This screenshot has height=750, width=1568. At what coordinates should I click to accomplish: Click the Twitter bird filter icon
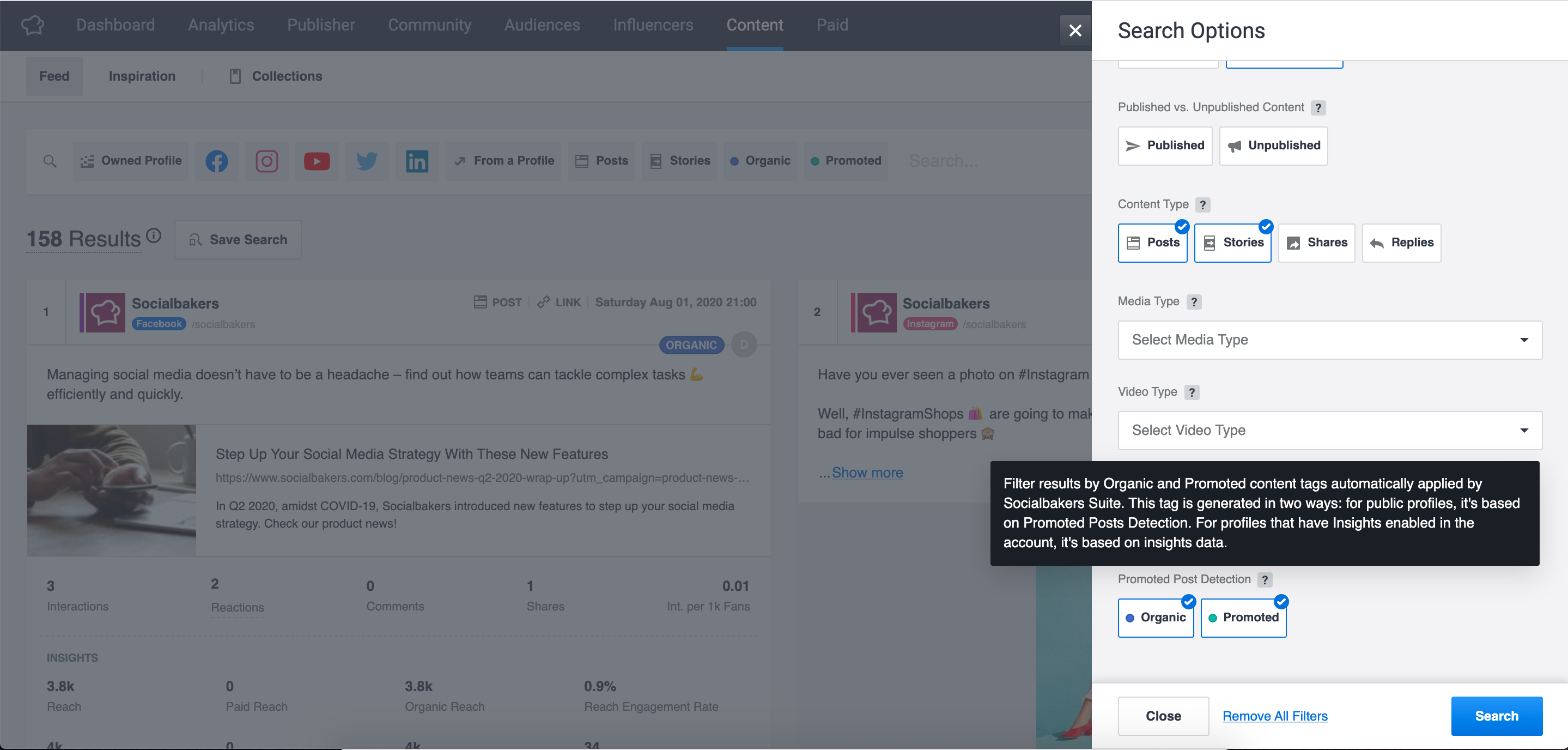[x=367, y=161]
